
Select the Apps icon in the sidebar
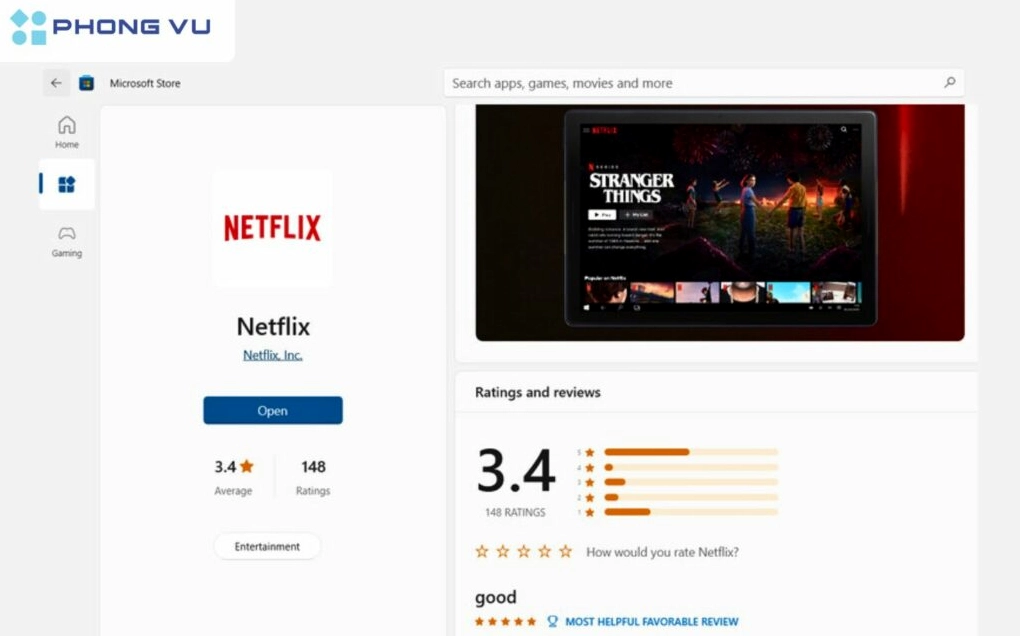point(67,184)
